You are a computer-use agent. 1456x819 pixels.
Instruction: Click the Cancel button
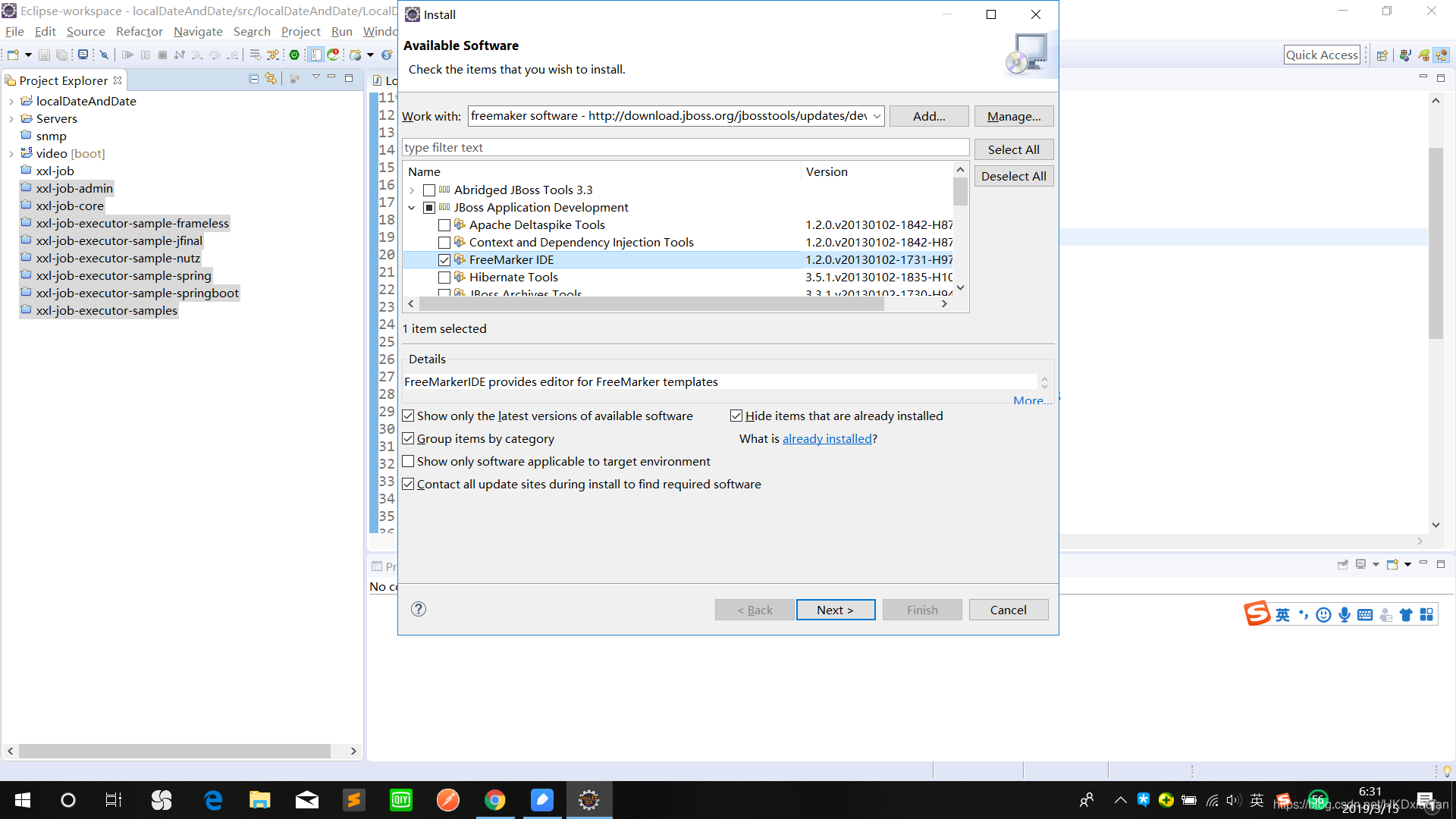[1009, 610]
